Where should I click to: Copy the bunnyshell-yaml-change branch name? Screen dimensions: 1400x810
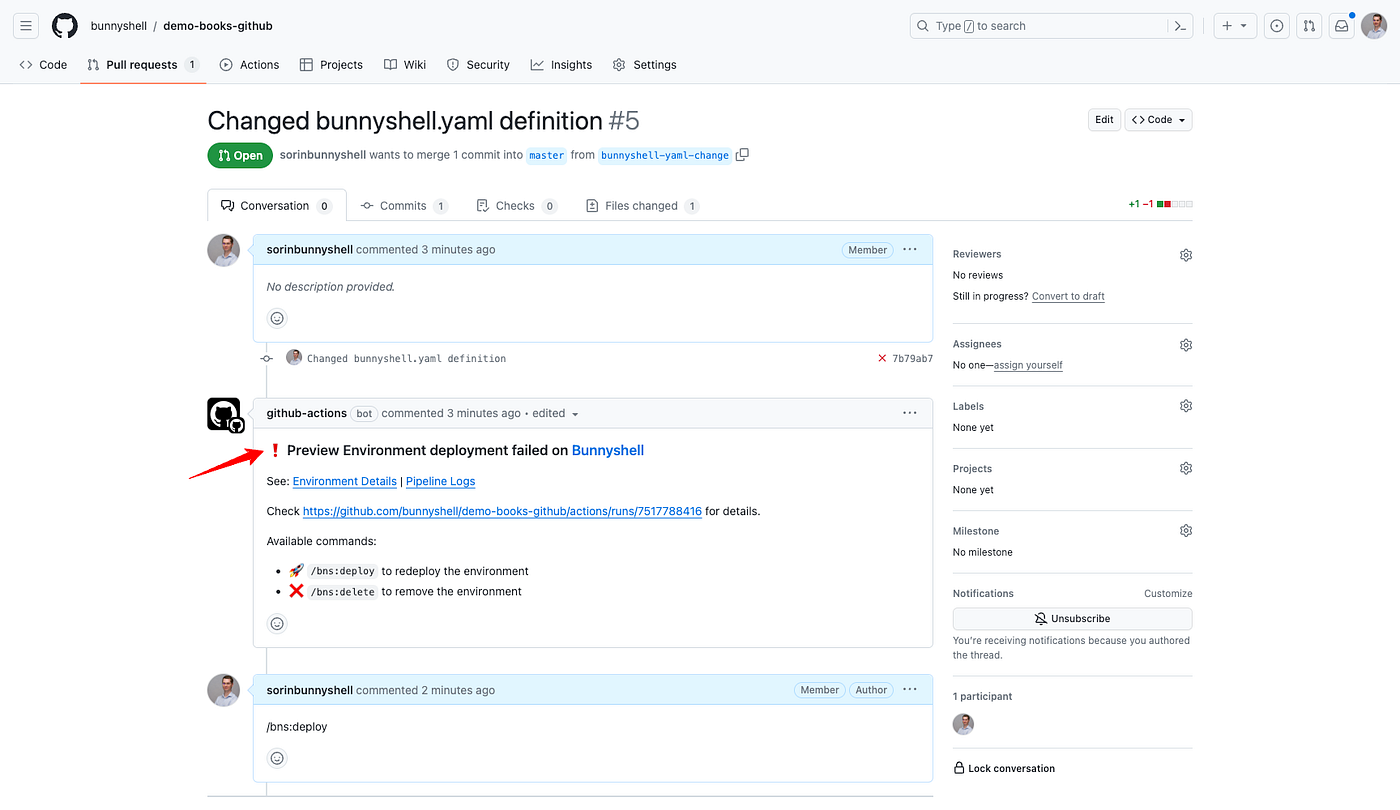(742, 155)
